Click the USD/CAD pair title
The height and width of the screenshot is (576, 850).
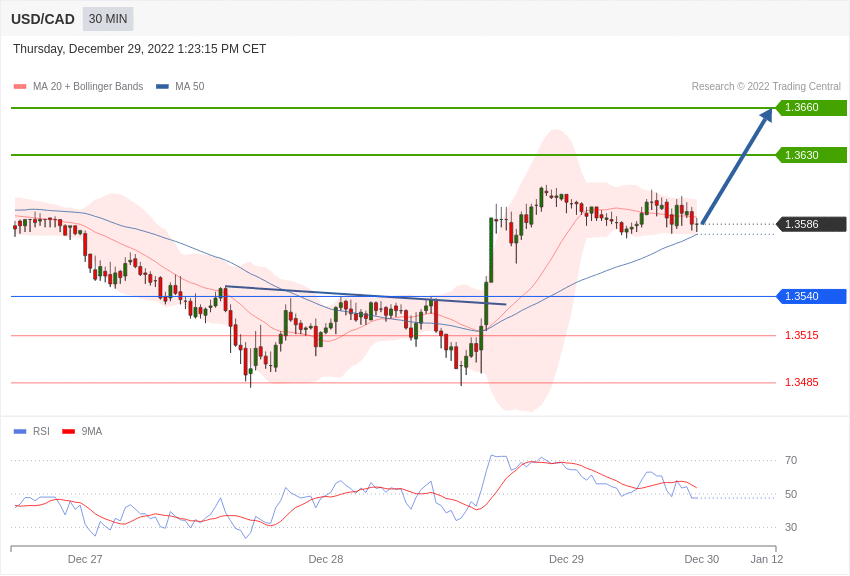pyautogui.click(x=43, y=19)
